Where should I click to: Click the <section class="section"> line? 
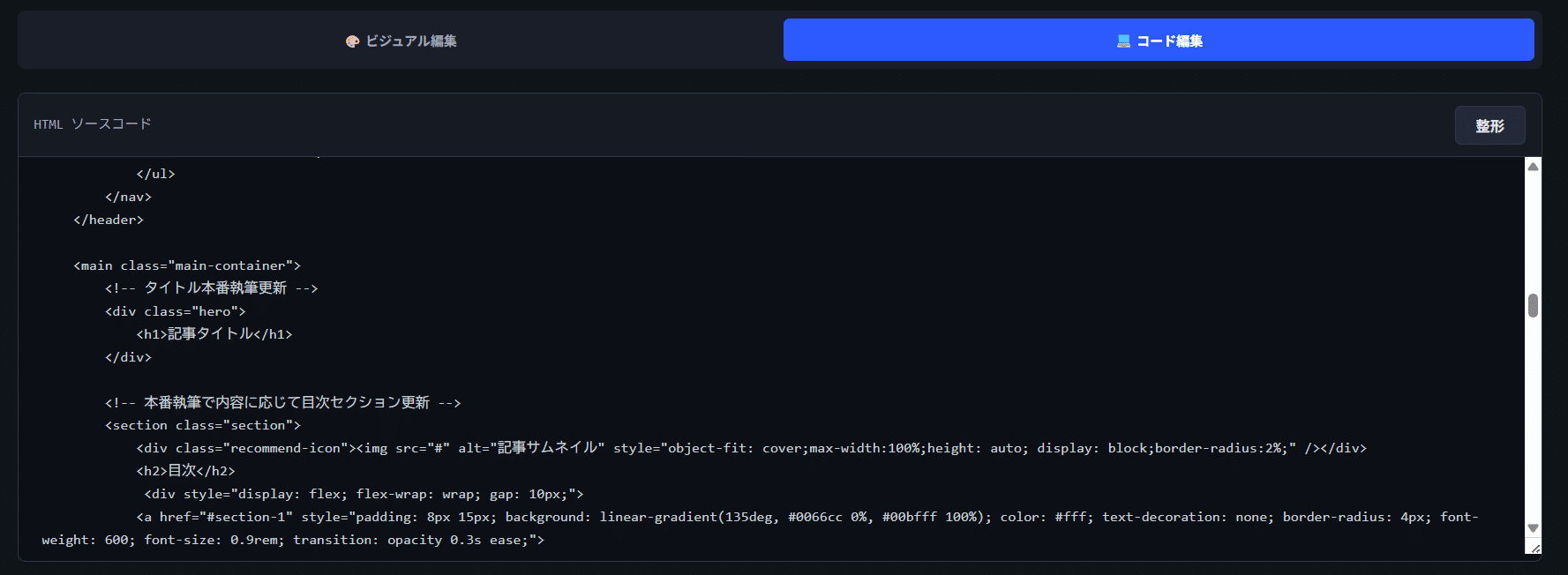(x=203, y=425)
